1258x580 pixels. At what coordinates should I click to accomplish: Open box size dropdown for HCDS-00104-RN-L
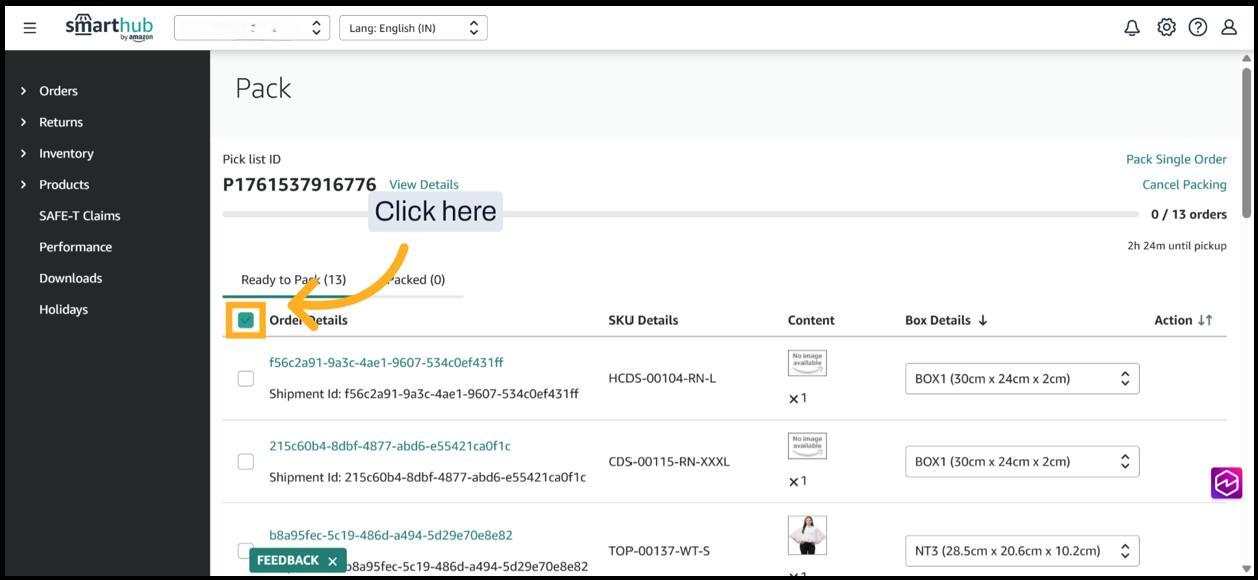[1021, 379]
